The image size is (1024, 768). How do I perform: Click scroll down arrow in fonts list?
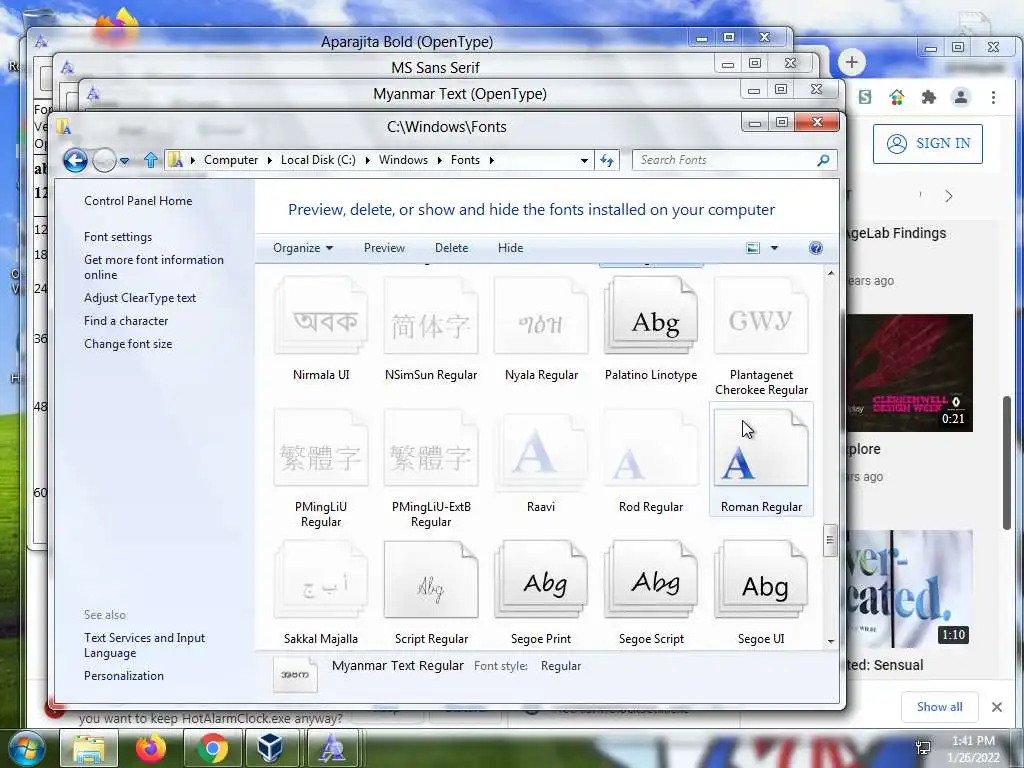(x=831, y=641)
